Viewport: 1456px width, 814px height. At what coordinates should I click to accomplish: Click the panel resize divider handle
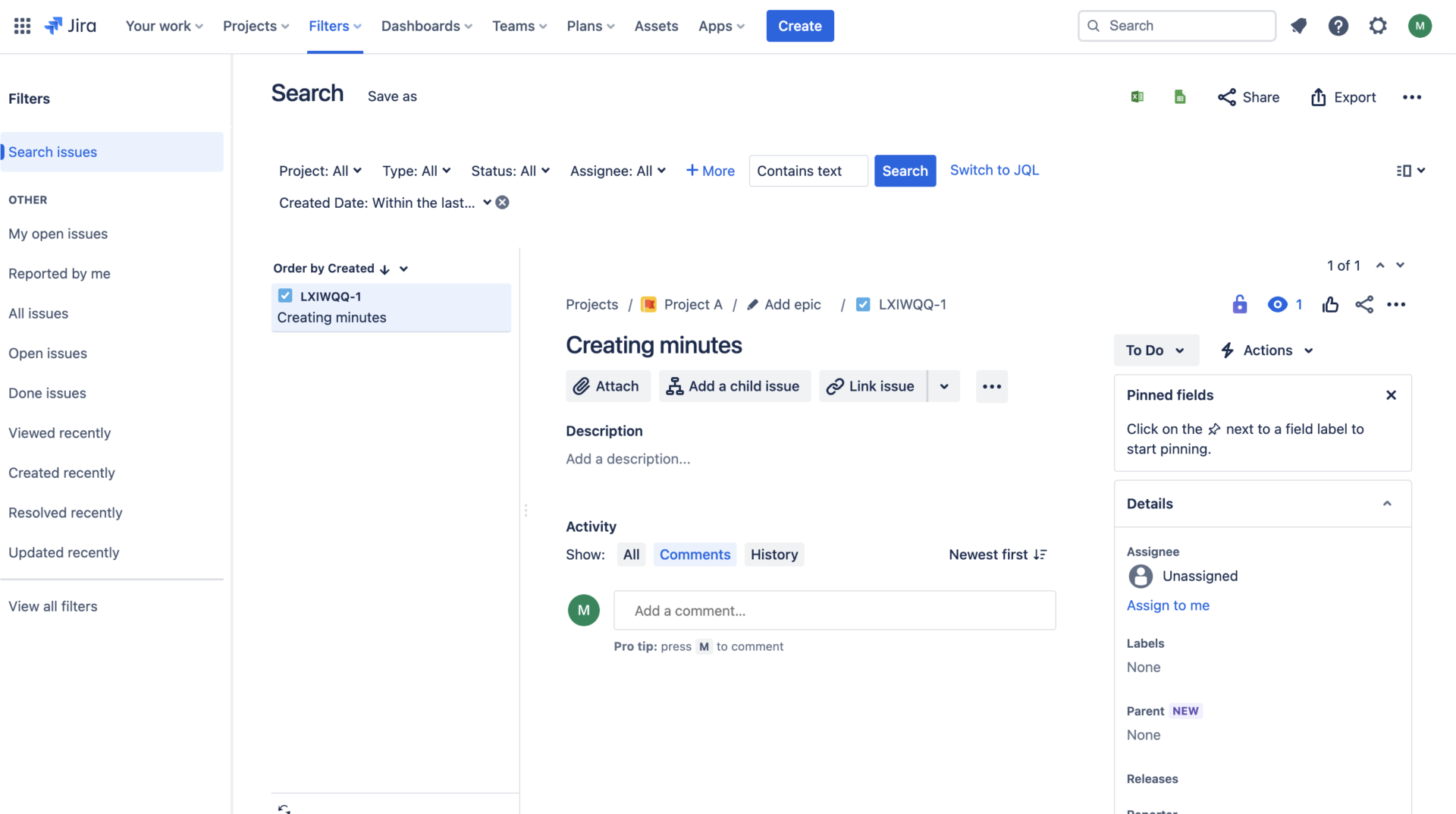tap(526, 511)
